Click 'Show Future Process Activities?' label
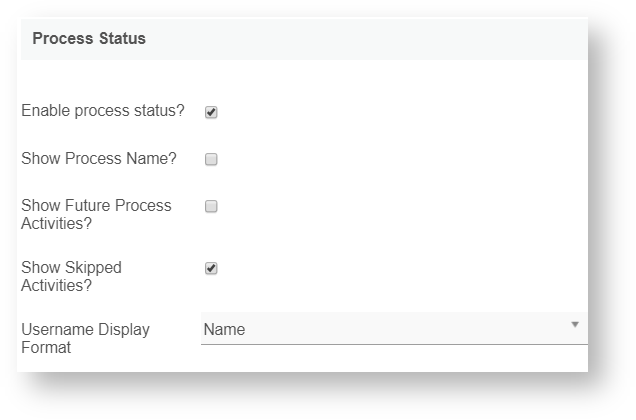 pyautogui.click(x=96, y=214)
